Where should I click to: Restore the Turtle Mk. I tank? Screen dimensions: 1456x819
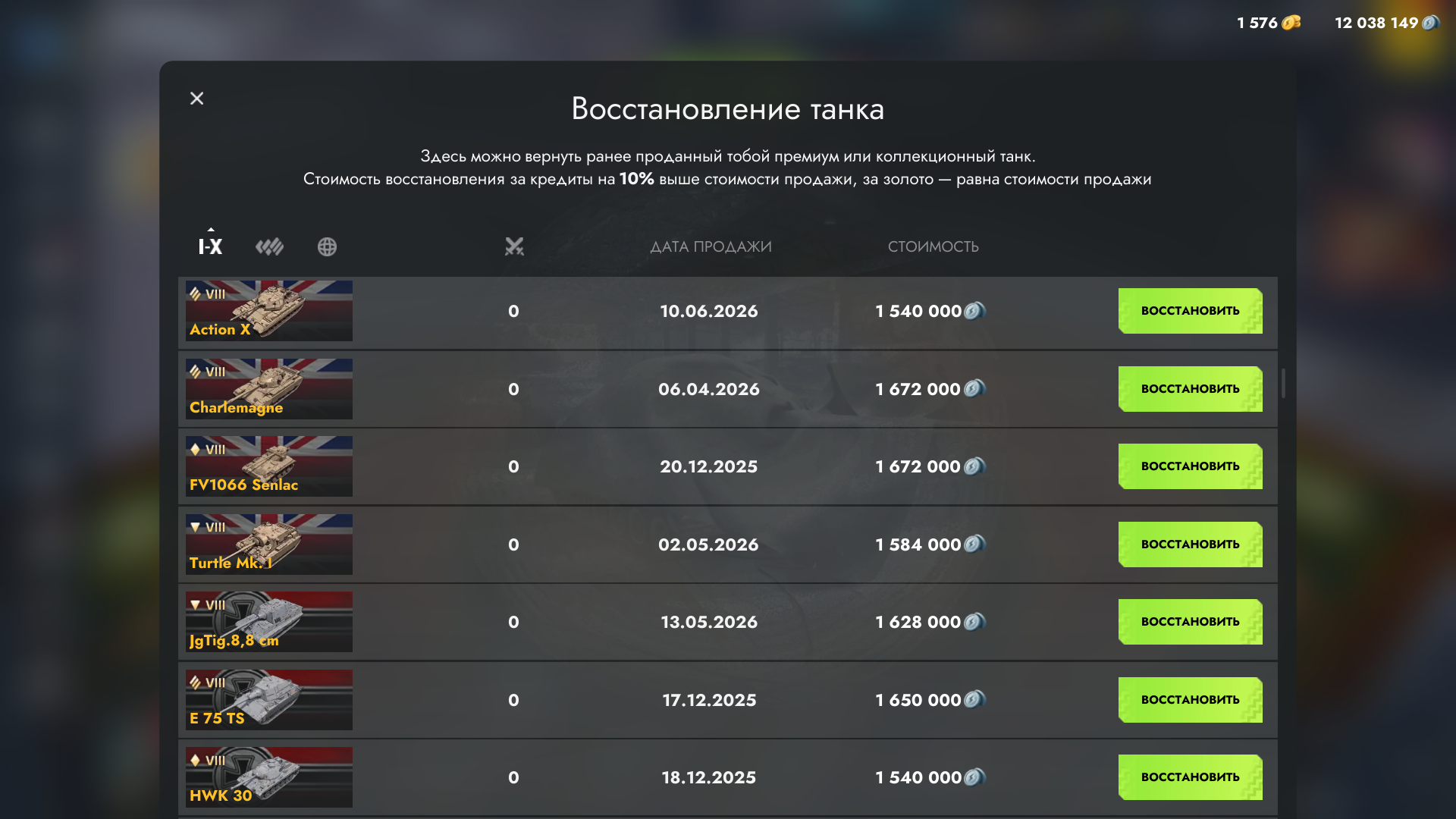click(1190, 544)
